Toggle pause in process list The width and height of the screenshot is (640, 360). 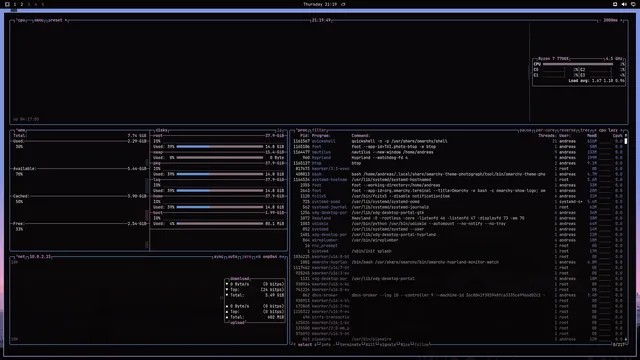(525, 130)
